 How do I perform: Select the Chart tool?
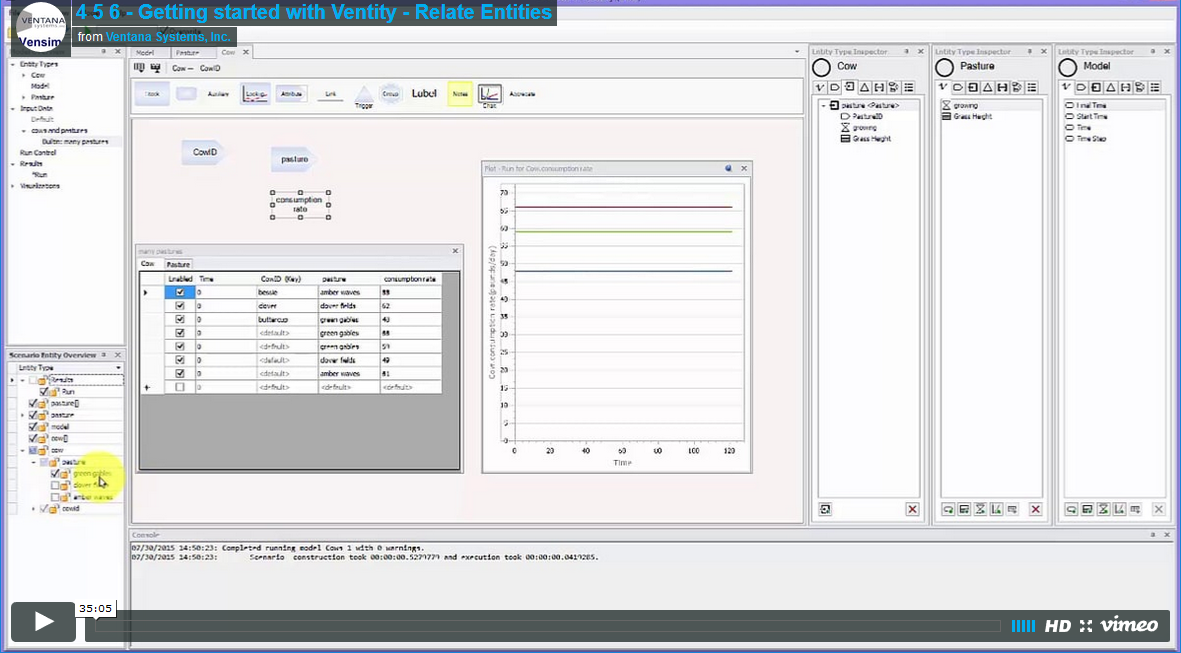pyautogui.click(x=490, y=96)
